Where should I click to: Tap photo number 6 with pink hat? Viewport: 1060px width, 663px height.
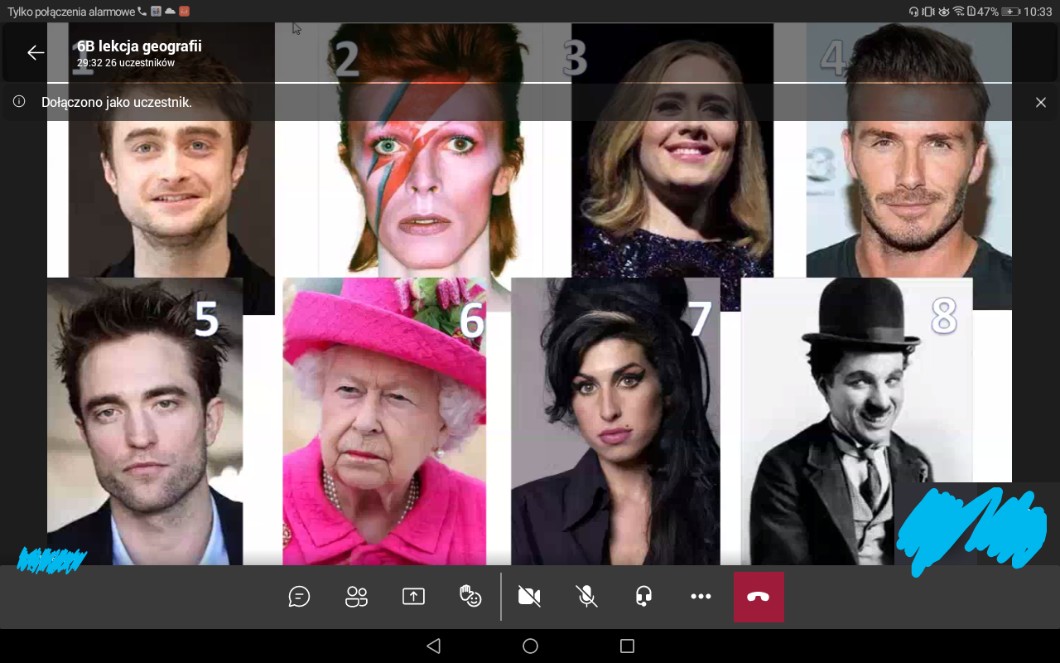pyautogui.click(x=385, y=420)
